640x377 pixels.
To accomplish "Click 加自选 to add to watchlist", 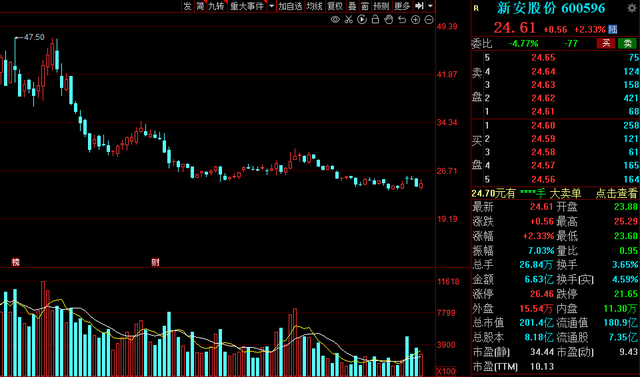I will [x=290, y=6].
